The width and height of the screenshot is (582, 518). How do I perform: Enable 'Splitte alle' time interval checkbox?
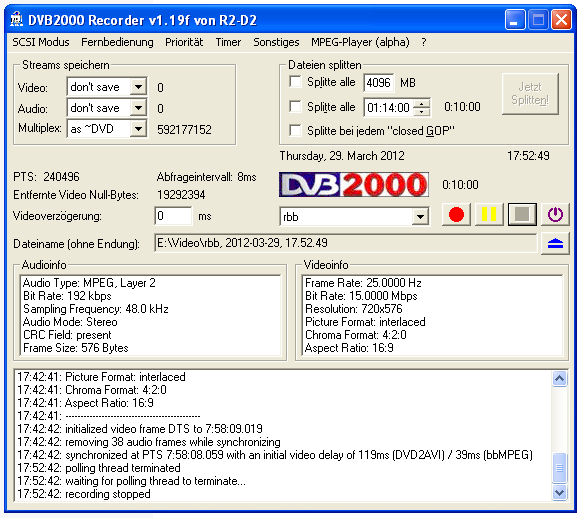coord(295,106)
